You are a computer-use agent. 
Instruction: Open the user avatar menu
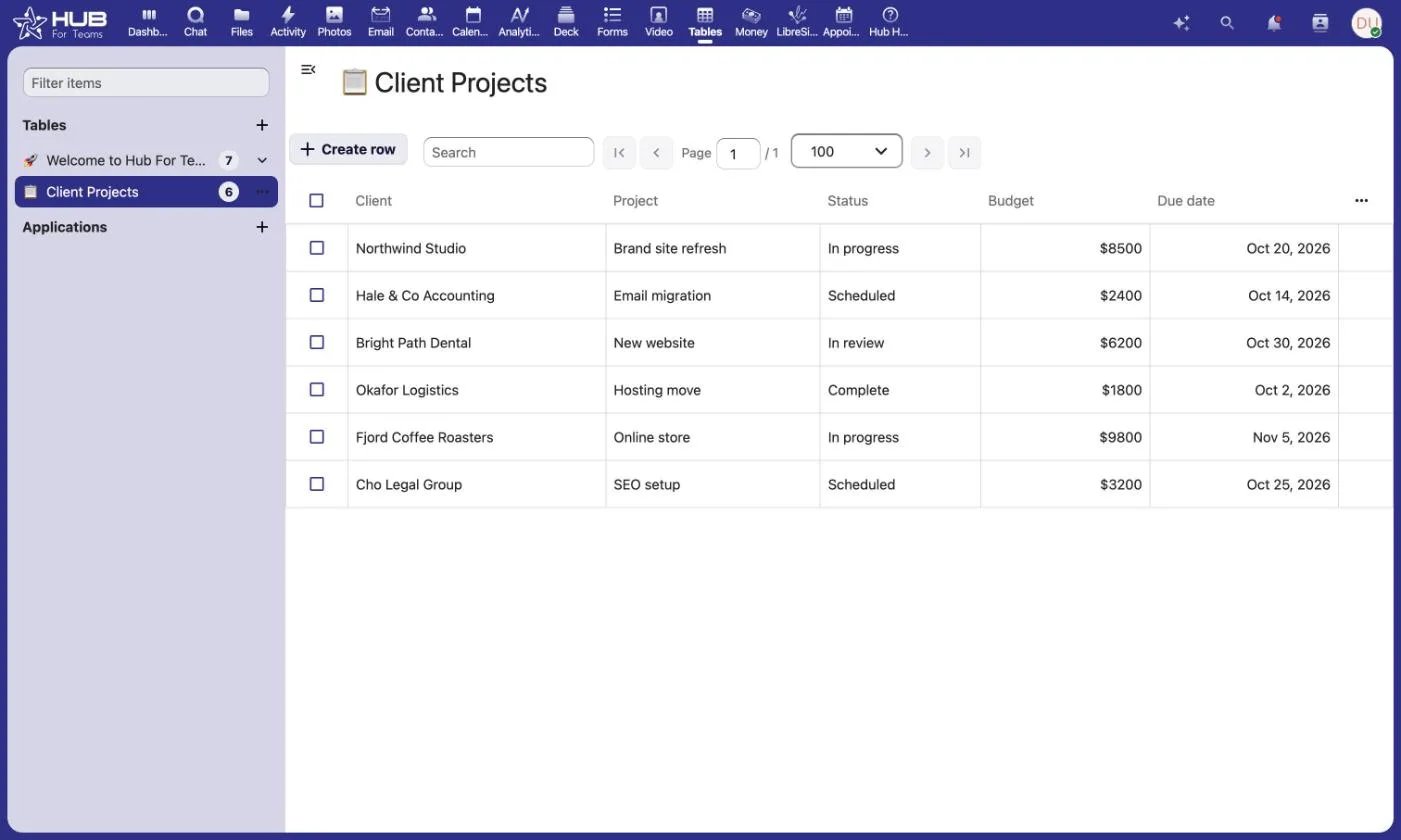point(1366,23)
